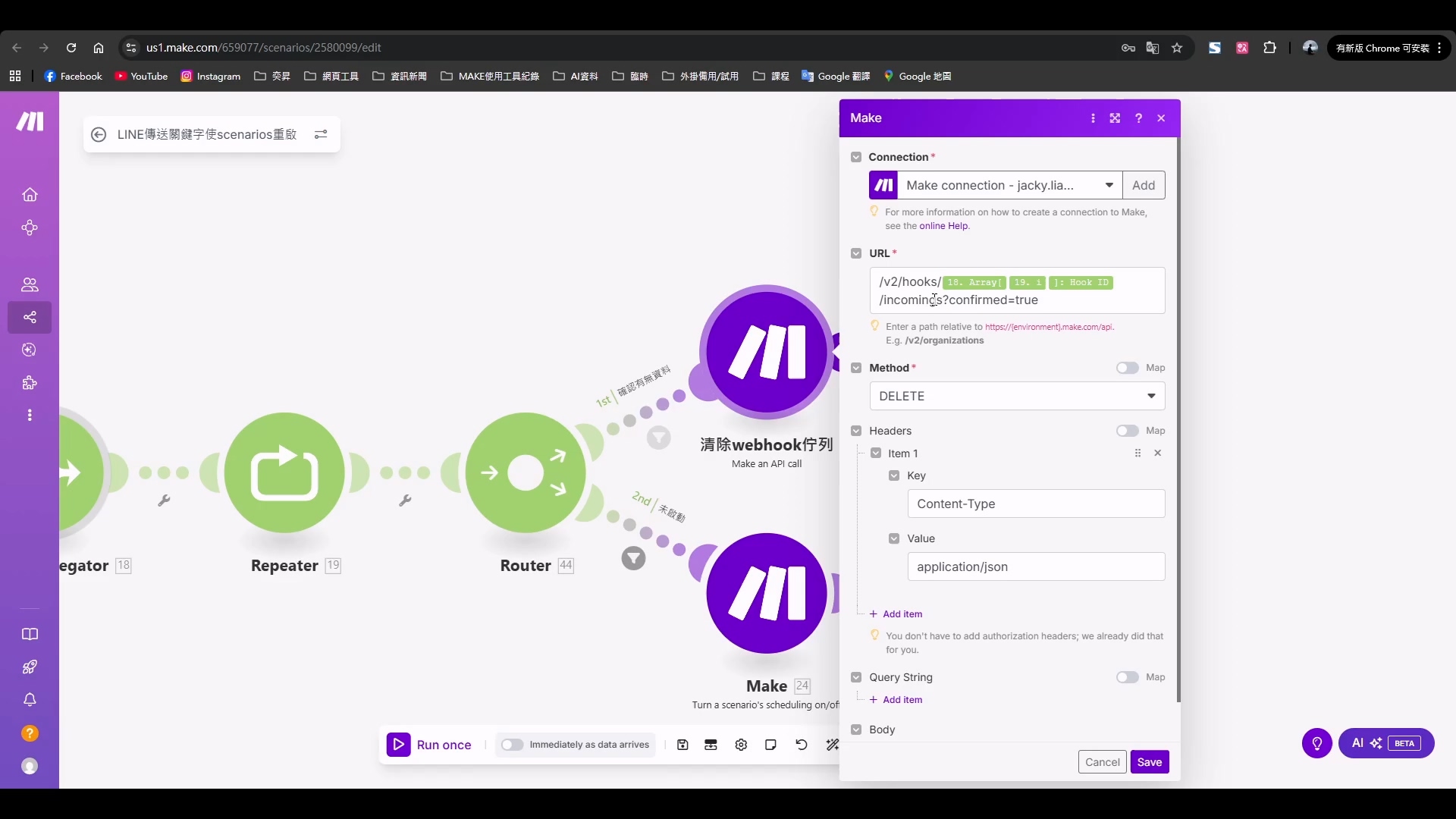
Task: Click the Undo arrow in the toolbar
Action: (802, 745)
